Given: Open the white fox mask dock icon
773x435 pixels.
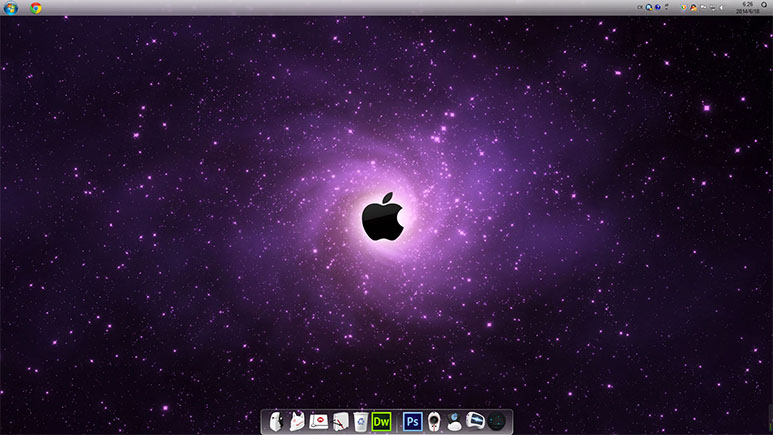Looking at the screenshot, I should coord(297,422).
